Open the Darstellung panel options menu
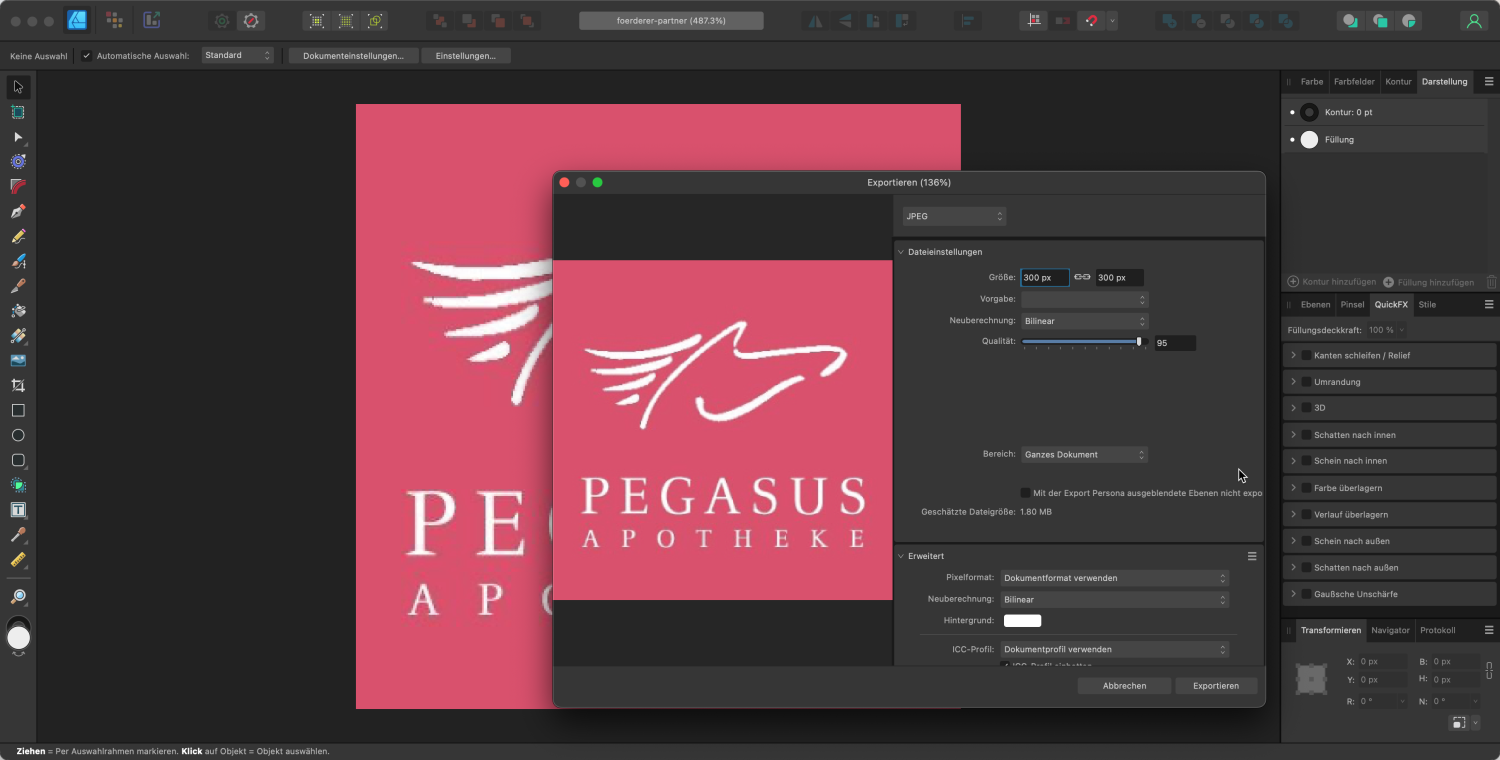The height and width of the screenshot is (760, 1500). coord(1489,81)
